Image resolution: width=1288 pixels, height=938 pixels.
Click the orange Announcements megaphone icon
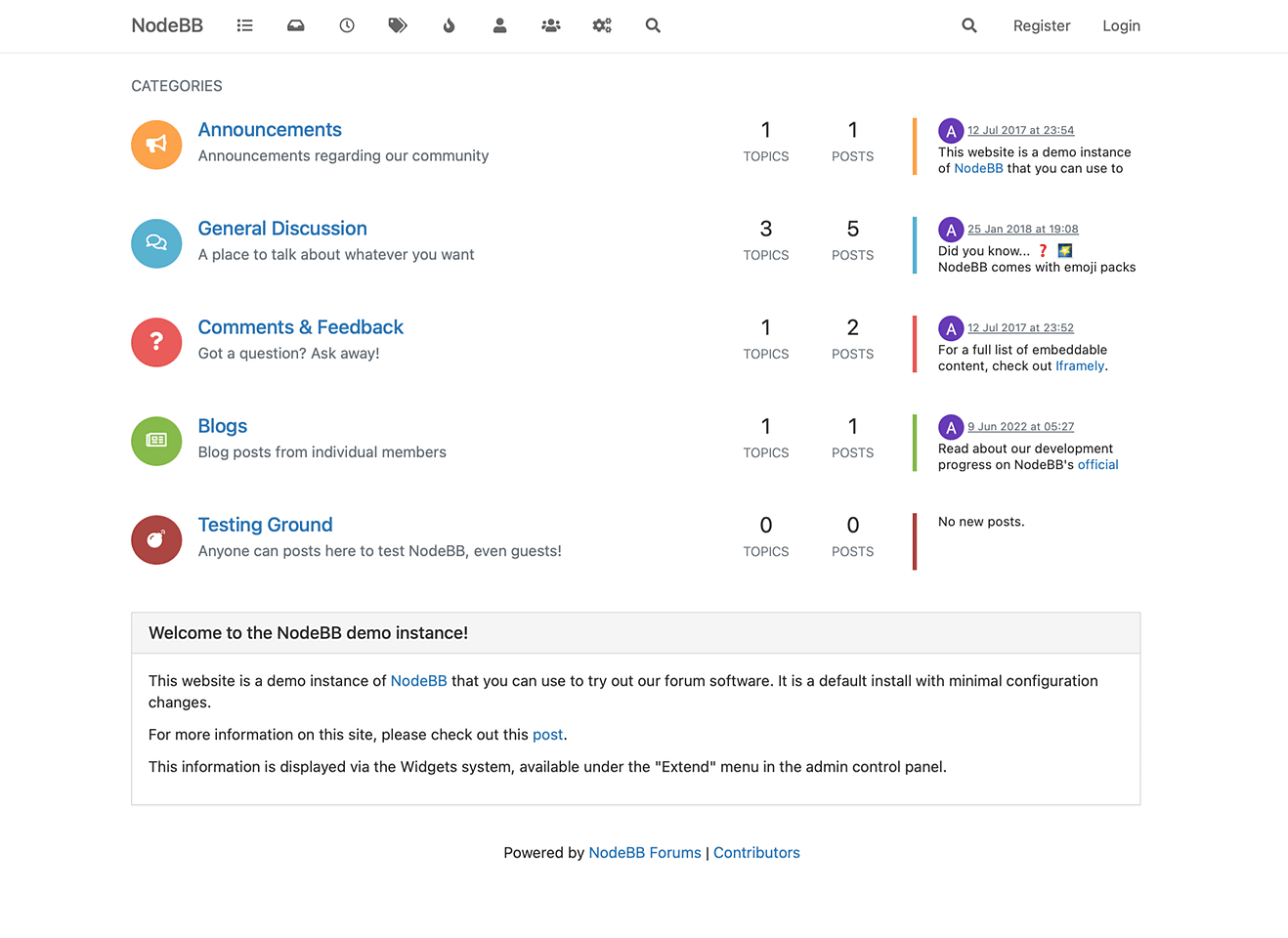(156, 145)
